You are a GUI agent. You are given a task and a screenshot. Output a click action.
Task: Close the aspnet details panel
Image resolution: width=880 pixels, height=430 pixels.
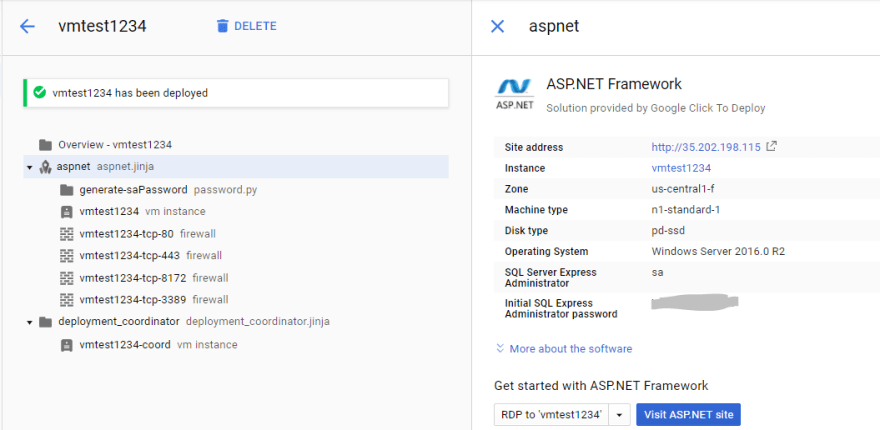point(497,26)
